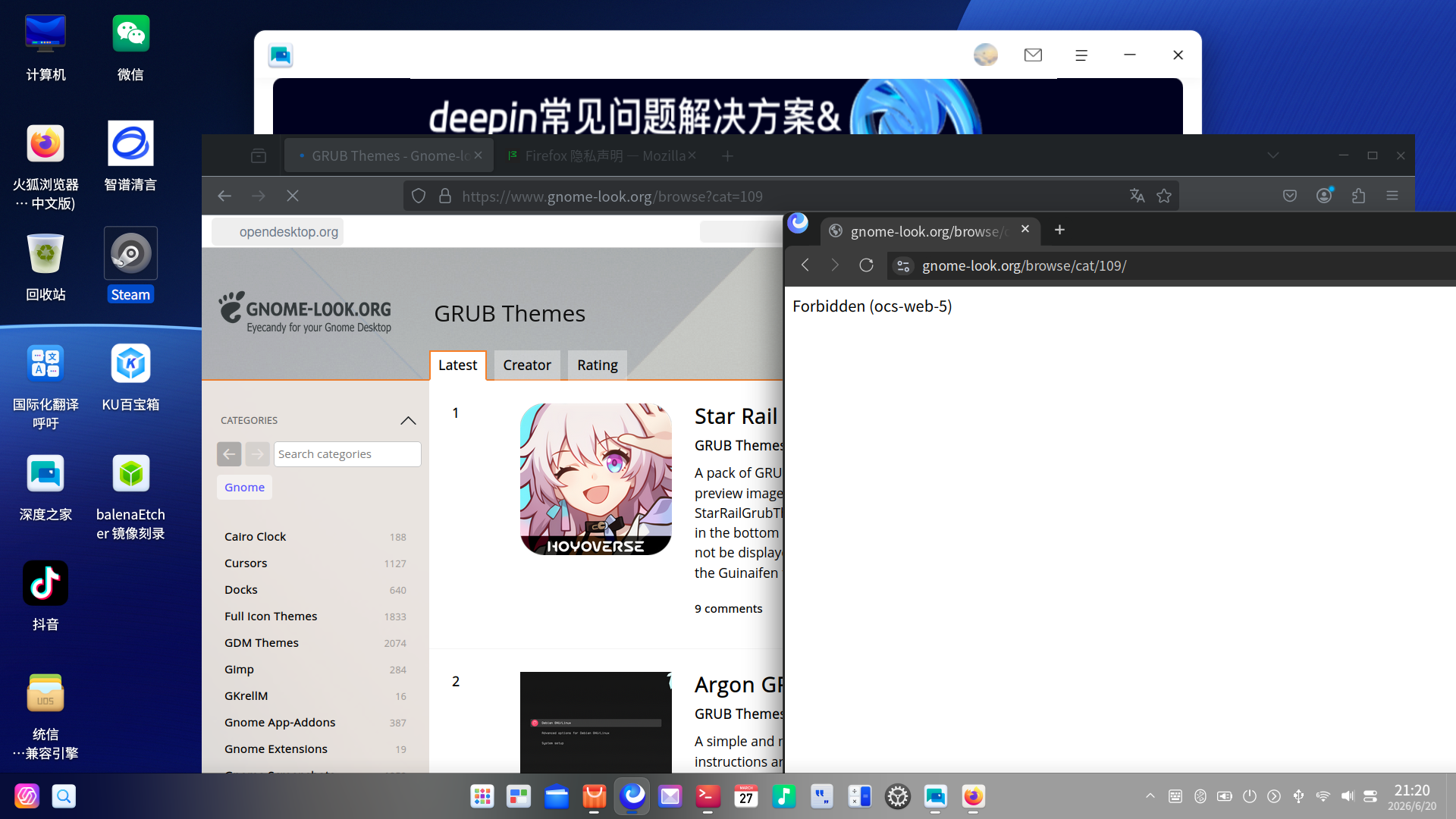Screen dimensions: 1456x819
Task: Collapse the CATEGORIES panel chevron
Action: click(408, 420)
